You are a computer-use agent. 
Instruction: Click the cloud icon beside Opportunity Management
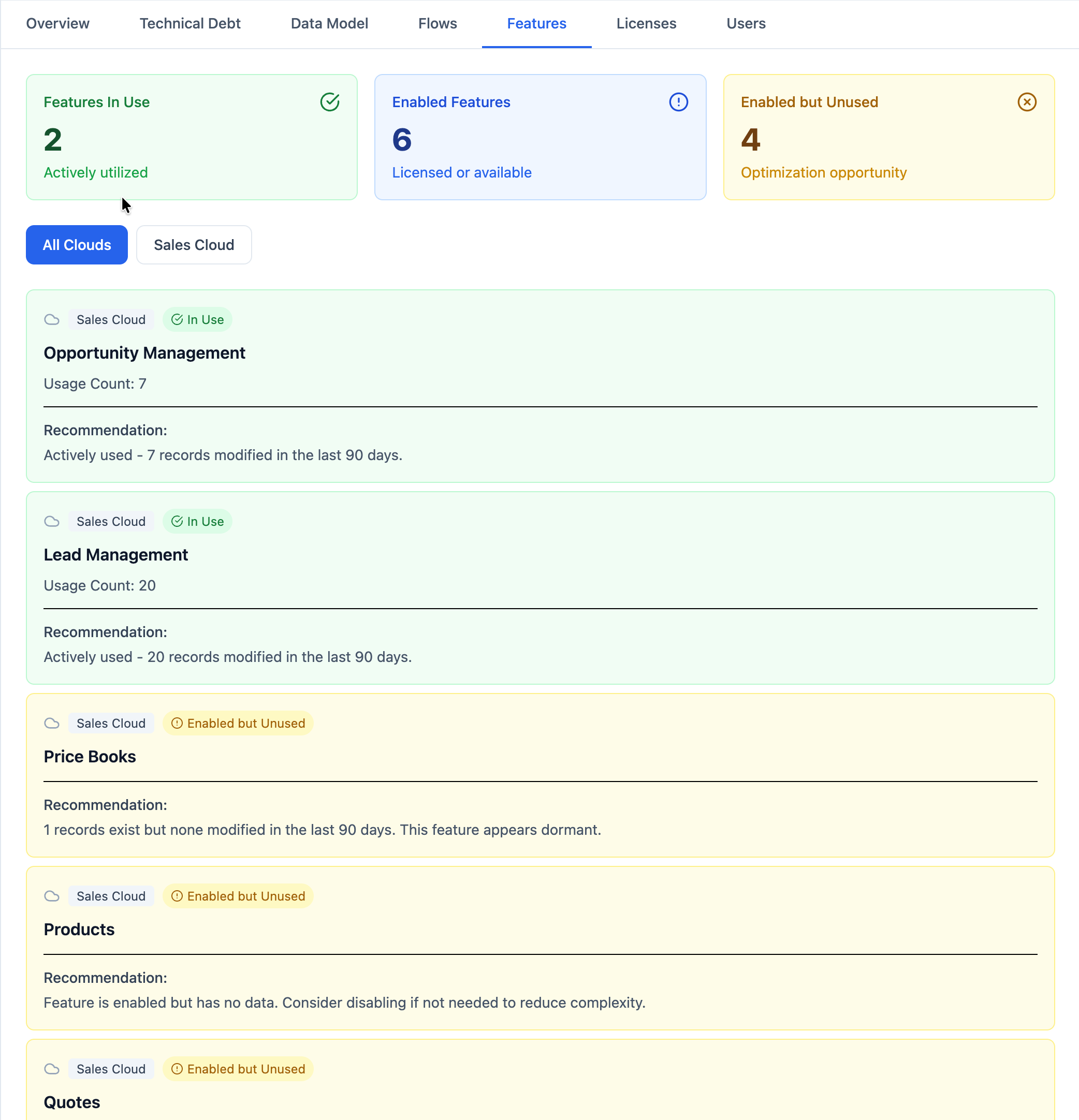point(52,319)
